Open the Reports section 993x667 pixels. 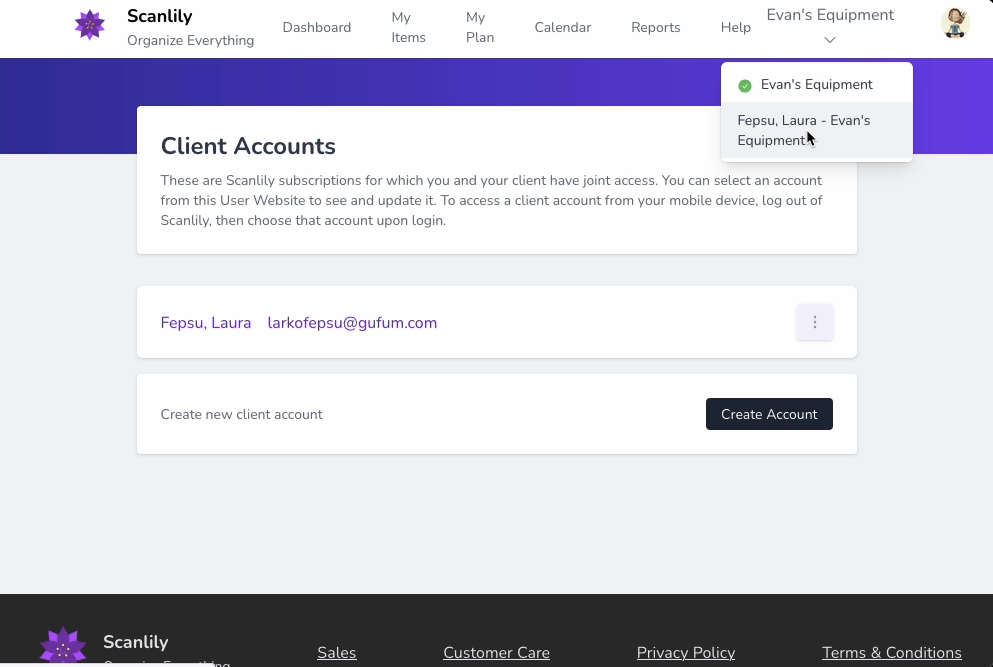click(656, 28)
